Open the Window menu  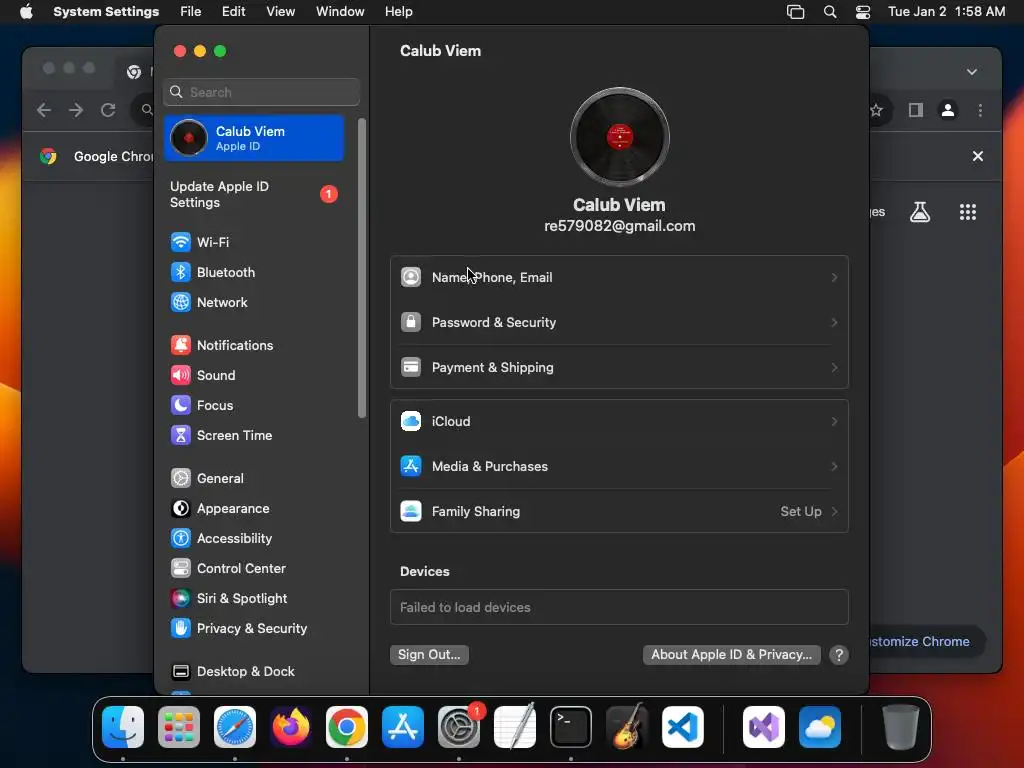[x=340, y=12]
